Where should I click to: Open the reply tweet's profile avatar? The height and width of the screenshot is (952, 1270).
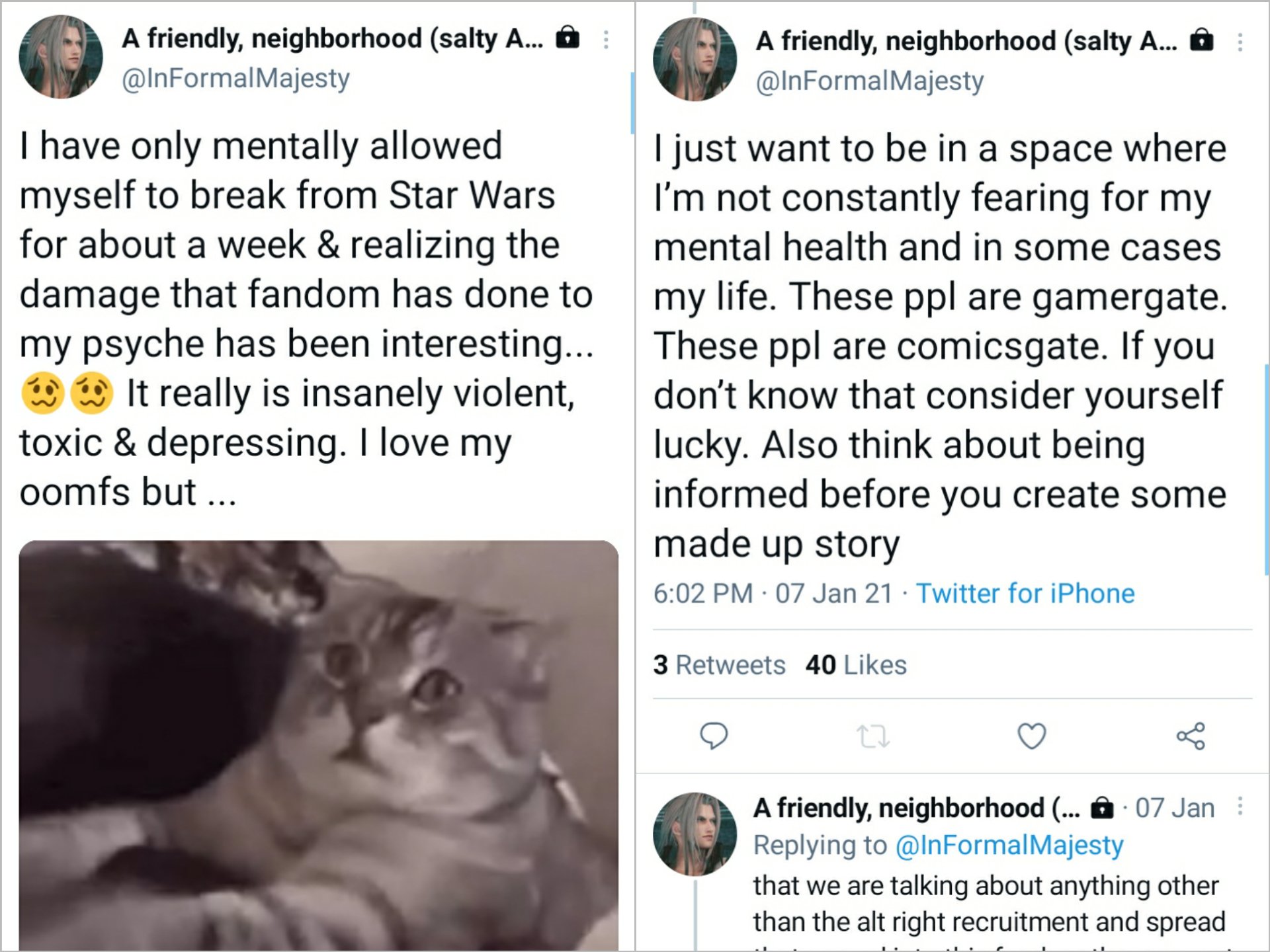(695, 834)
